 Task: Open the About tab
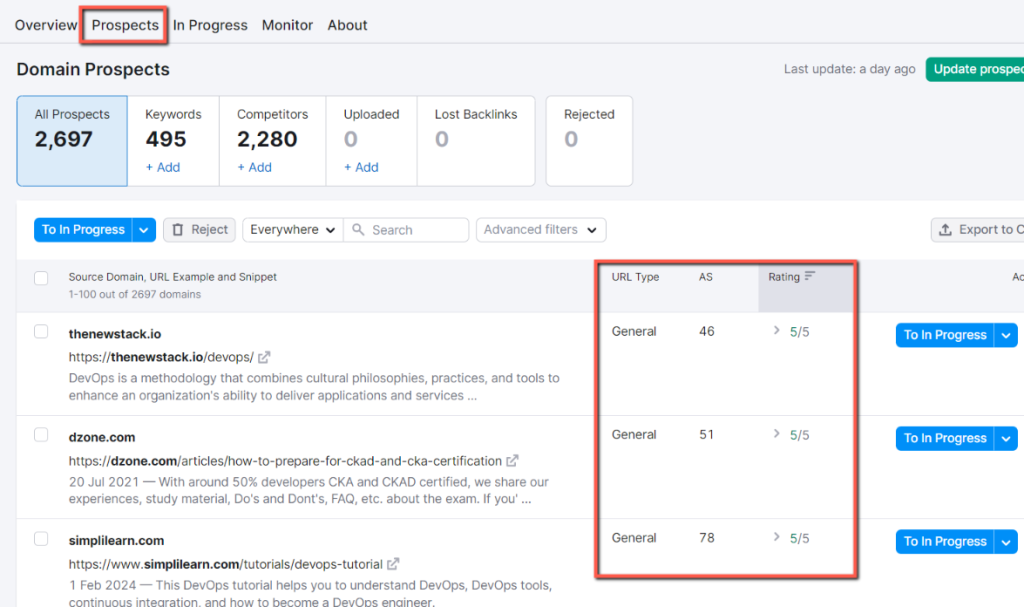coord(347,24)
